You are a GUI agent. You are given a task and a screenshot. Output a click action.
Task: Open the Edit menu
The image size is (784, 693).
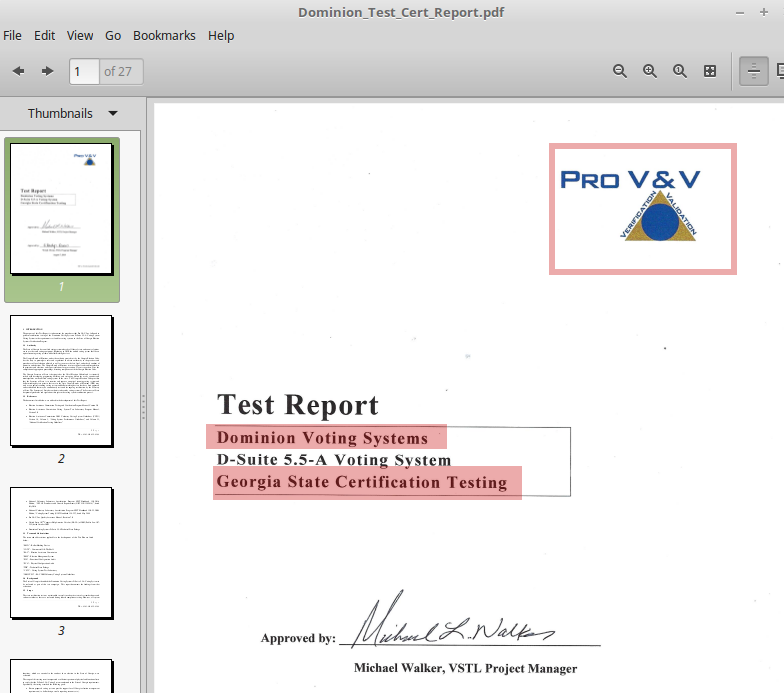[44, 36]
